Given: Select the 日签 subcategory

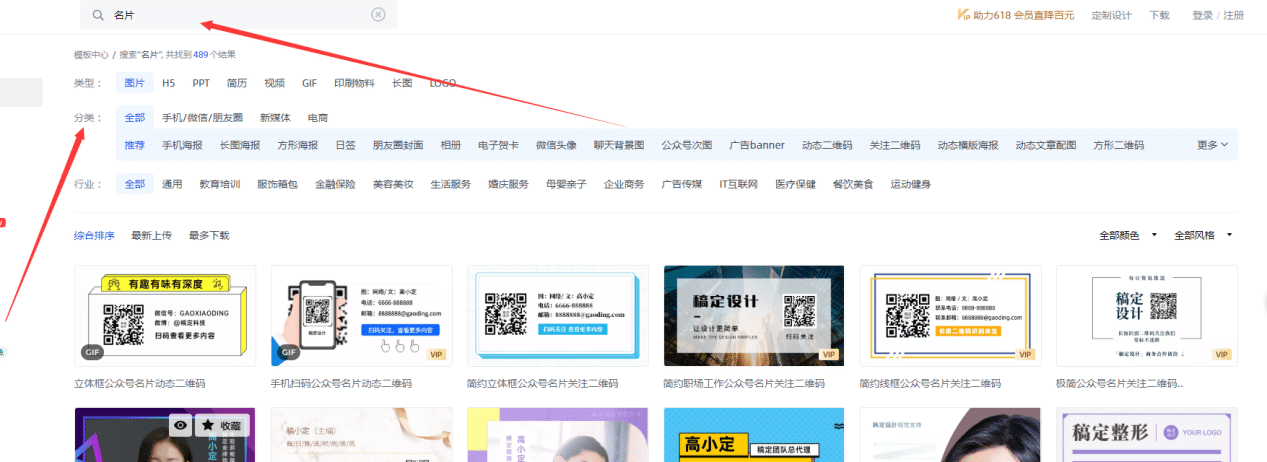Looking at the screenshot, I should pyautogui.click(x=345, y=145).
